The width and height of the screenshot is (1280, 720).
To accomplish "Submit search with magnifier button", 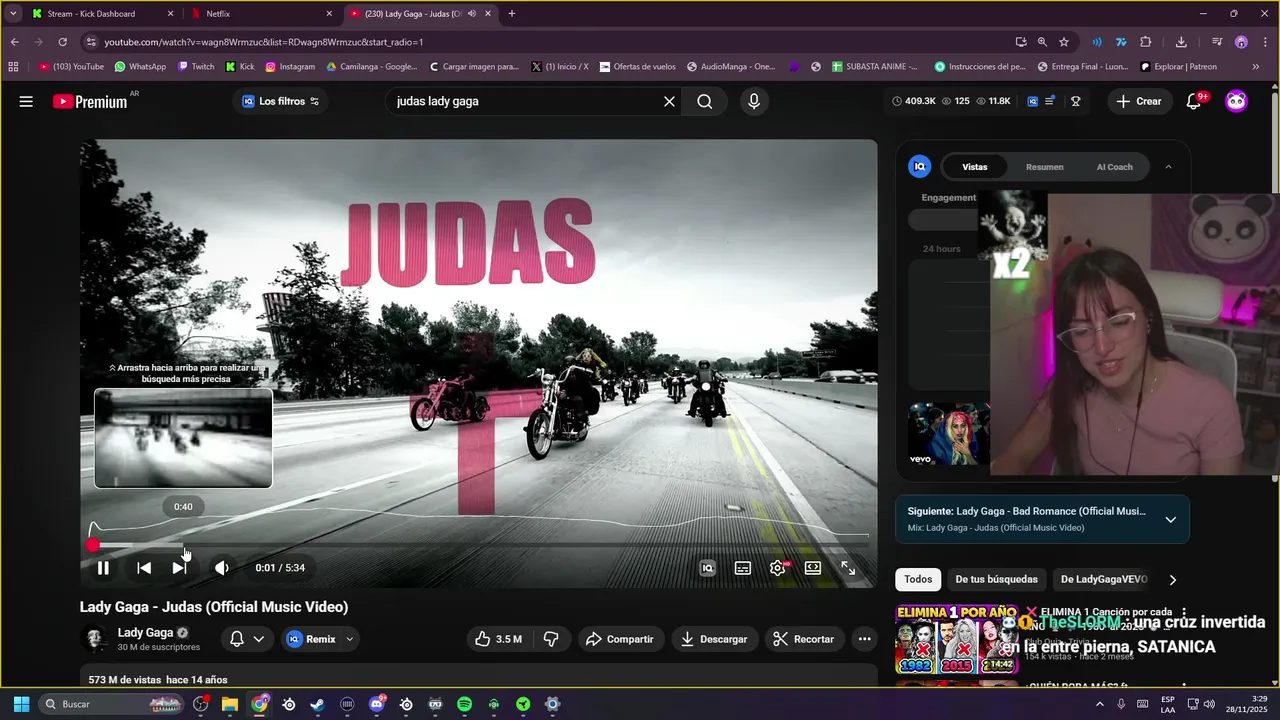I will (705, 101).
